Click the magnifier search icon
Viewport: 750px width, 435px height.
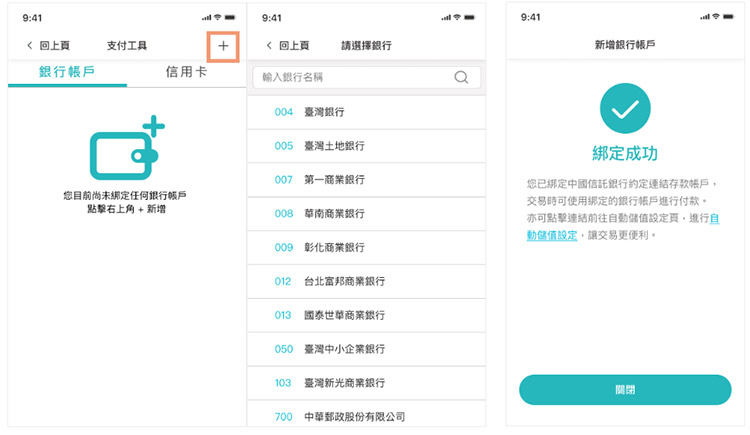[461, 77]
